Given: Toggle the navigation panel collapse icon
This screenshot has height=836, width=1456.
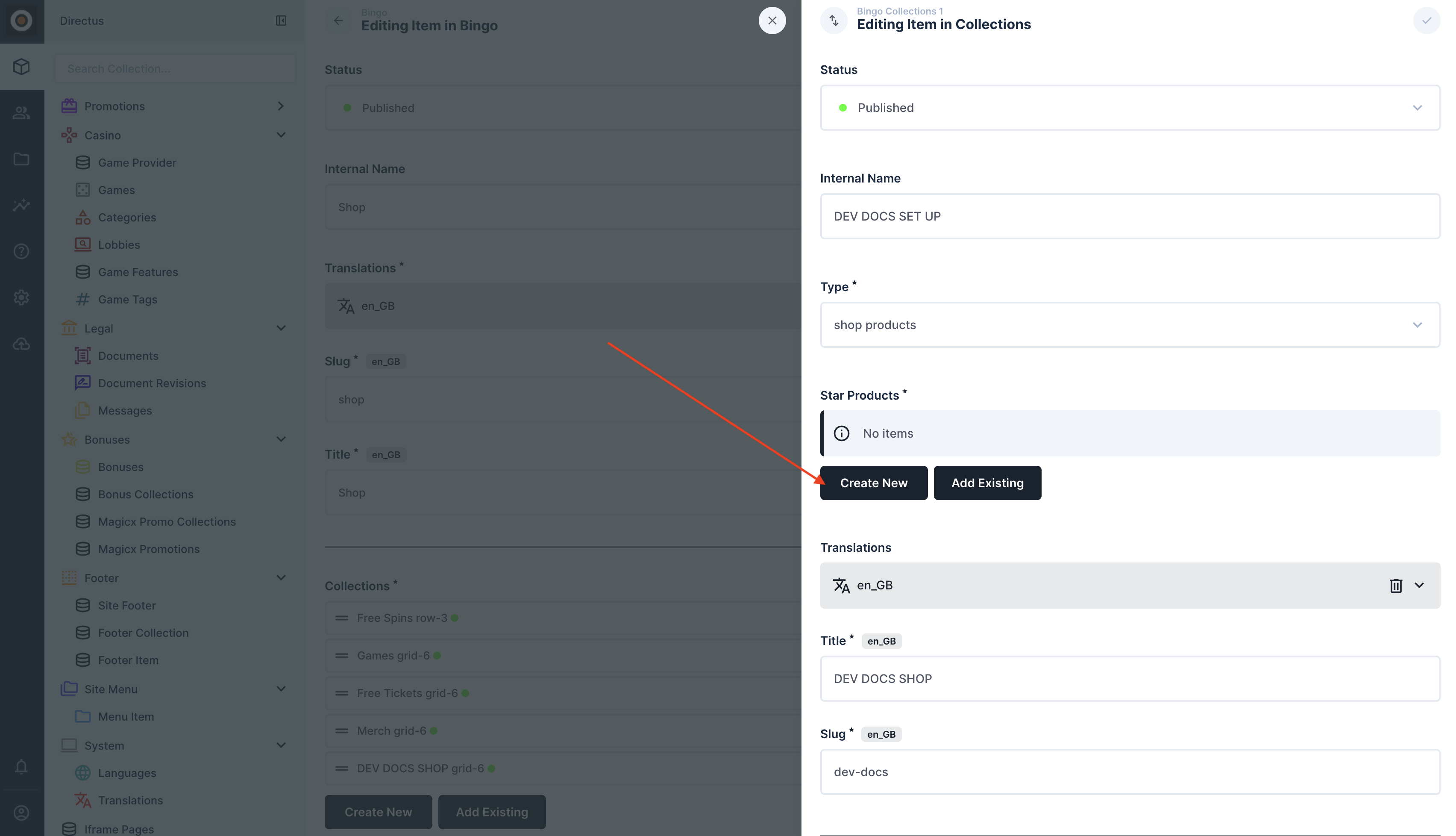Looking at the screenshot, I should click(281, 21).
